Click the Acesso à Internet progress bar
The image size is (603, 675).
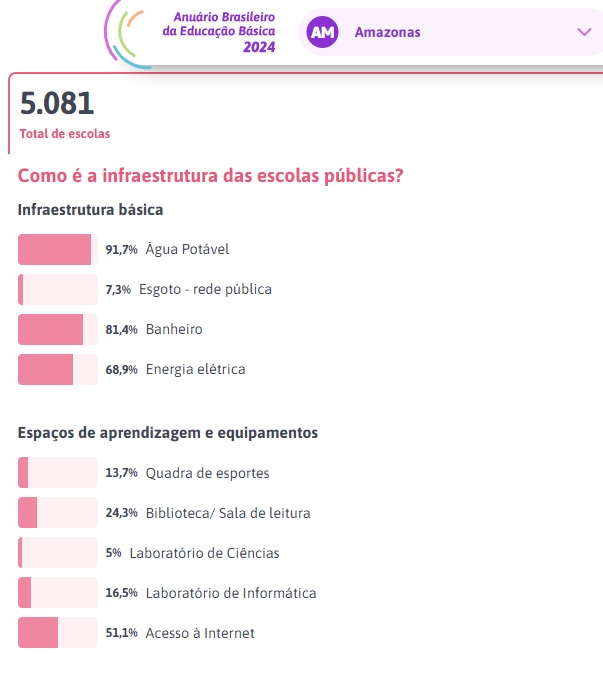(58, 633)
